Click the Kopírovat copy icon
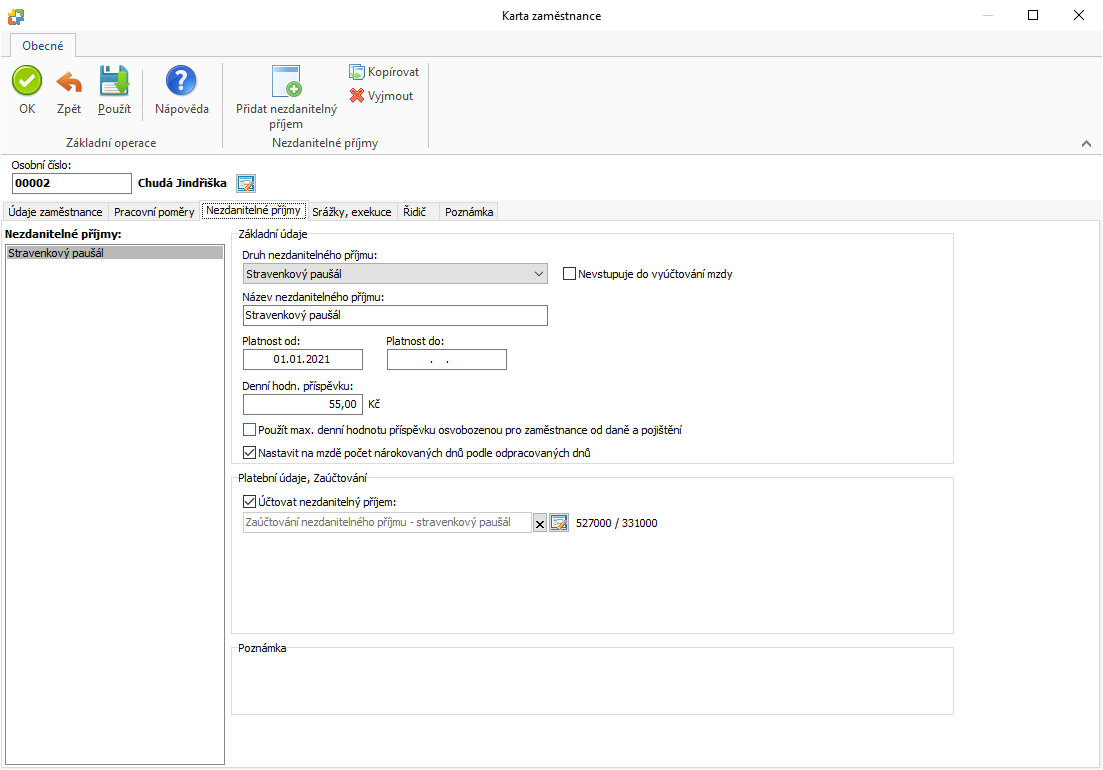 pos(357,72)
